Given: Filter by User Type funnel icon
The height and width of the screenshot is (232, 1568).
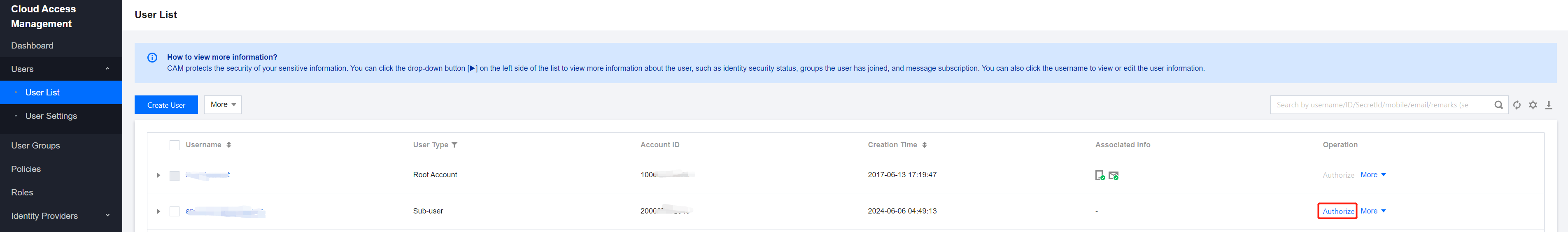Looking at the screenshot, I should point(455,145).
